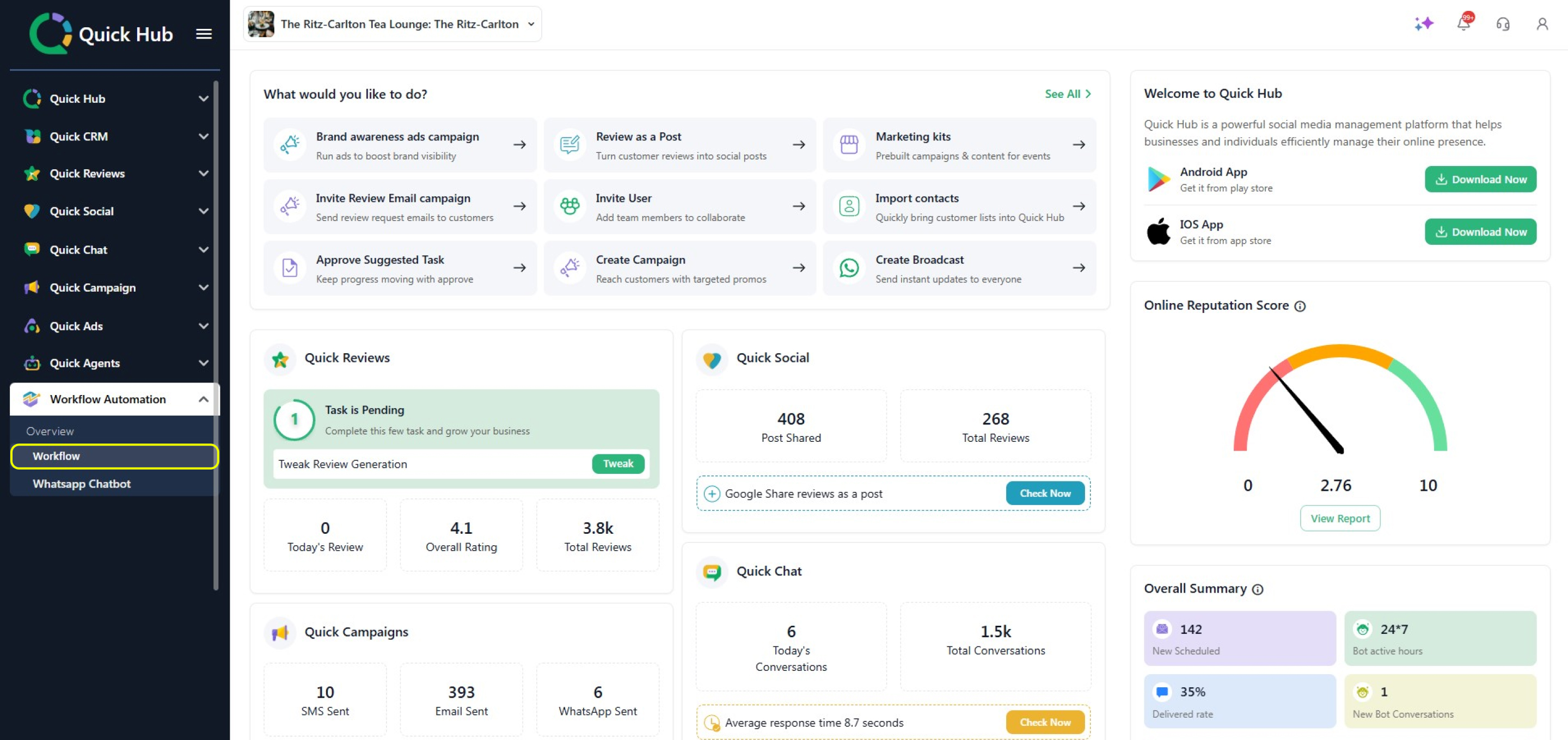Click the AI sparkle icon in header

click(1423, 24)
